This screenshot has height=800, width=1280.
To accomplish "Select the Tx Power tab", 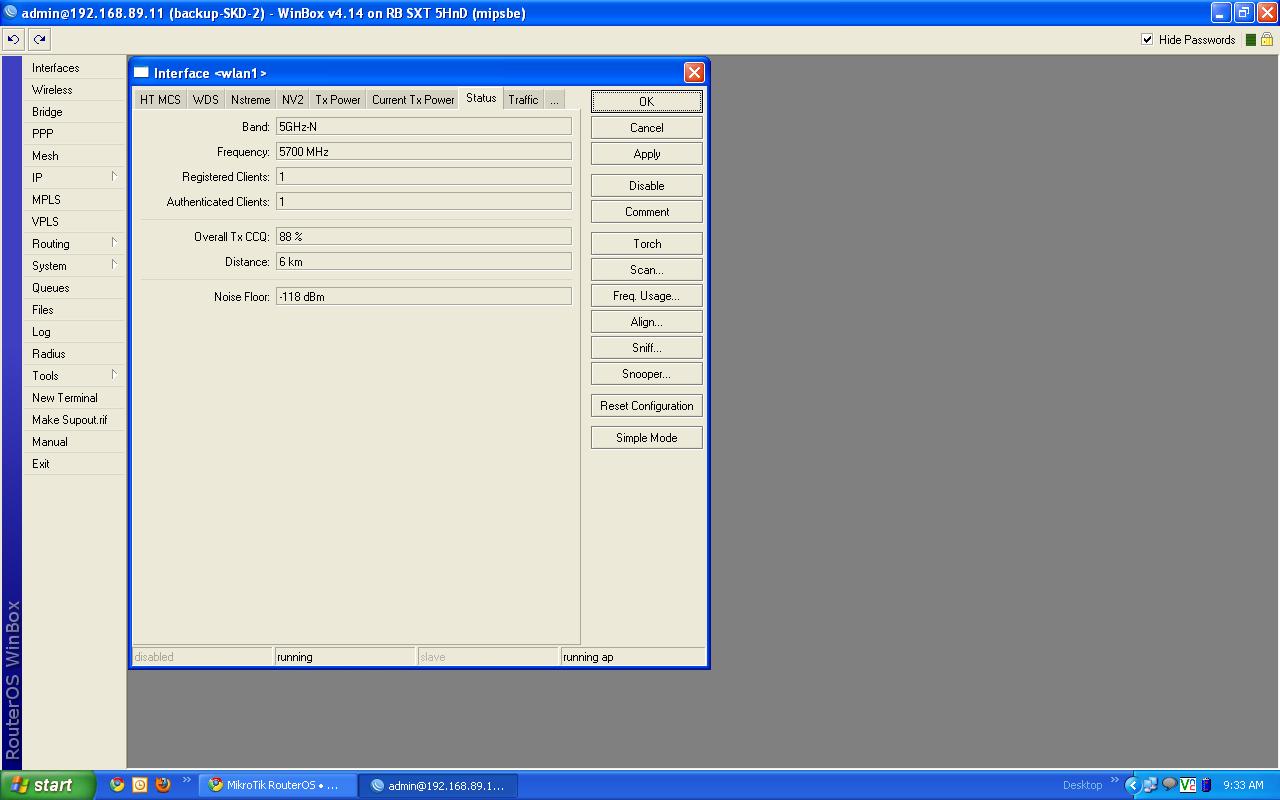I will (x=338, y=99).
